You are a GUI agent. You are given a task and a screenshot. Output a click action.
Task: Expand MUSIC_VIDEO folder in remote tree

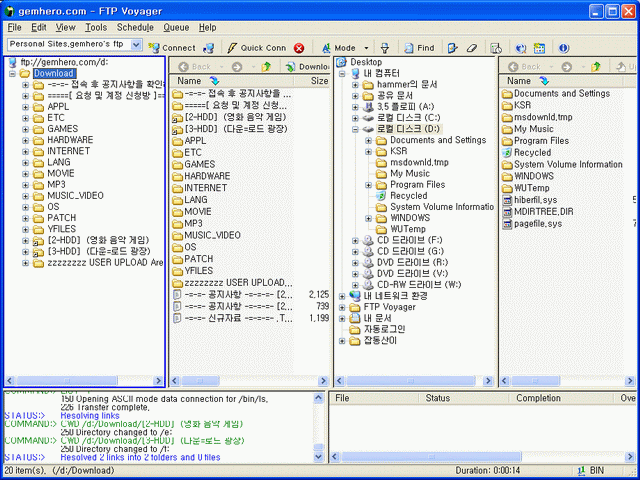pyautogui.click(x=25, y=196)
